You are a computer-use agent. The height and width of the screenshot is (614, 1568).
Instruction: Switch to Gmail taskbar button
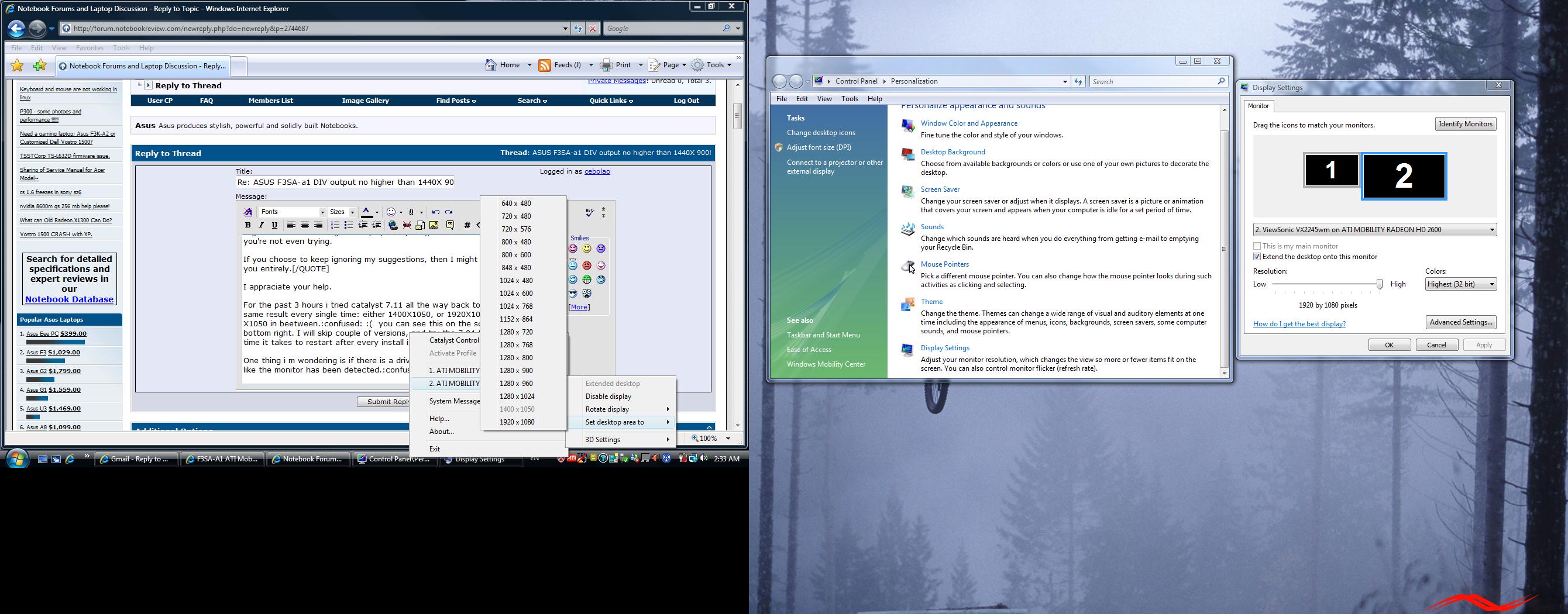pyautogui.click(x=136, y=459)
